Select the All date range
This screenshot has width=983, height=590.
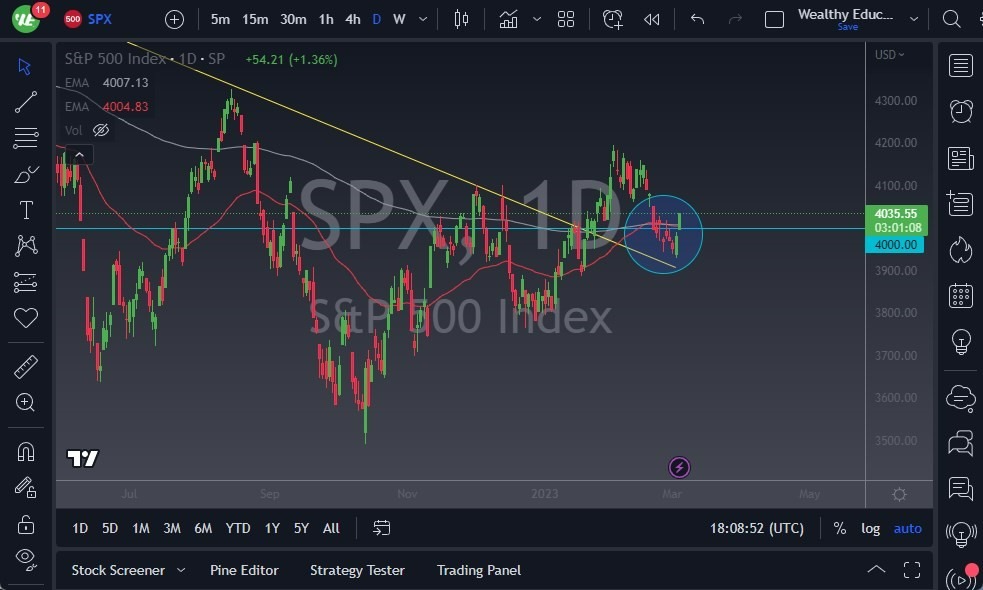coord(331,528)
